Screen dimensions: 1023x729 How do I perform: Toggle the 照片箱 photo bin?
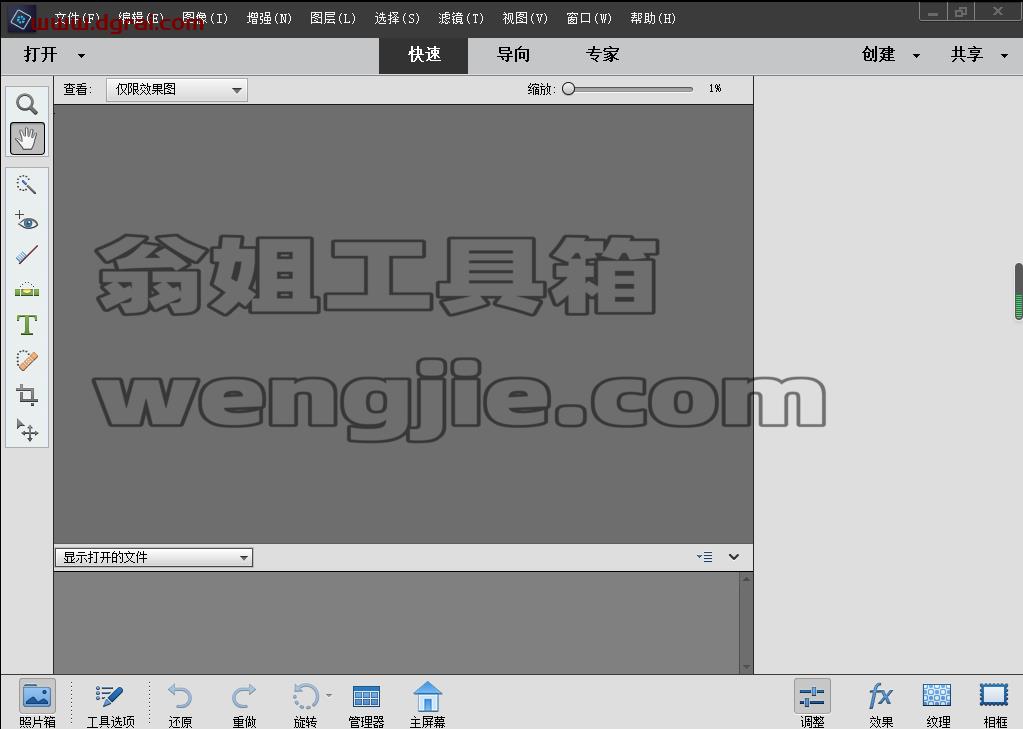coord(37,704)
